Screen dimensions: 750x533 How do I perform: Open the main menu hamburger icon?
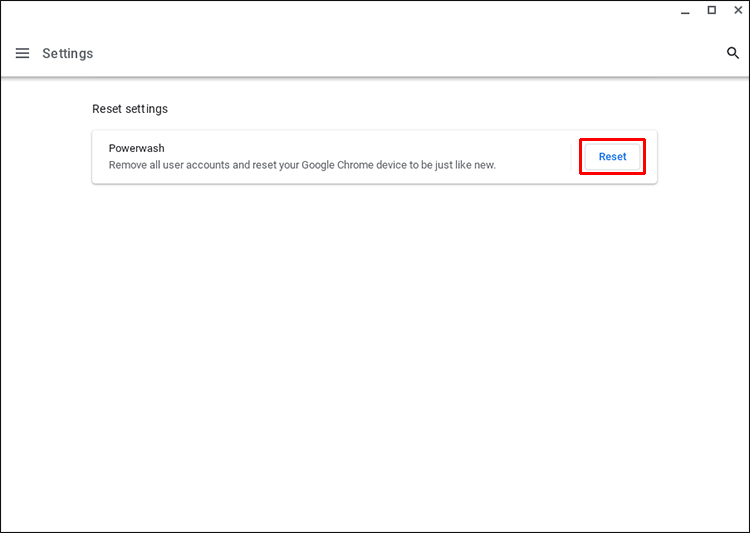pyautogui.click(x=22, y=53)
